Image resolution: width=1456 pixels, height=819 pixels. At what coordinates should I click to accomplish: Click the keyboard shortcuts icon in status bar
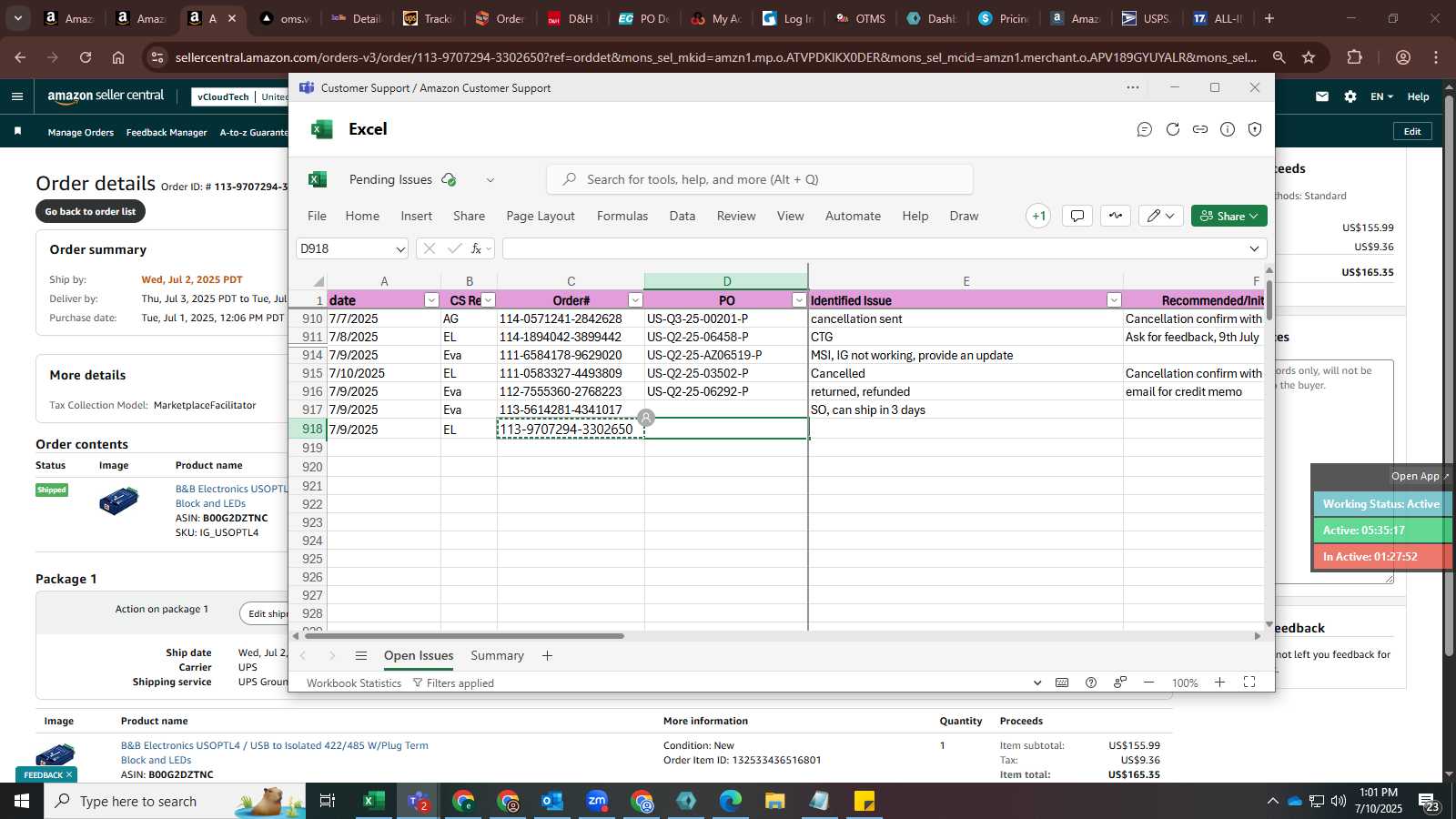1062,682
